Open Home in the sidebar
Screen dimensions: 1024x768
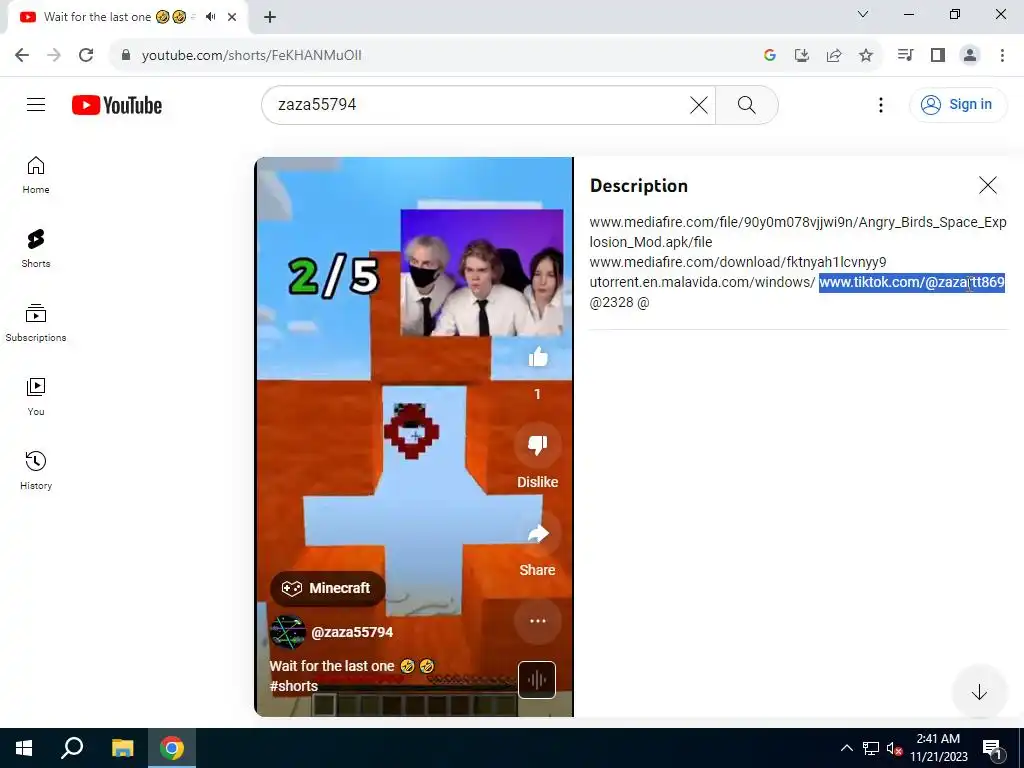point(36,175)
